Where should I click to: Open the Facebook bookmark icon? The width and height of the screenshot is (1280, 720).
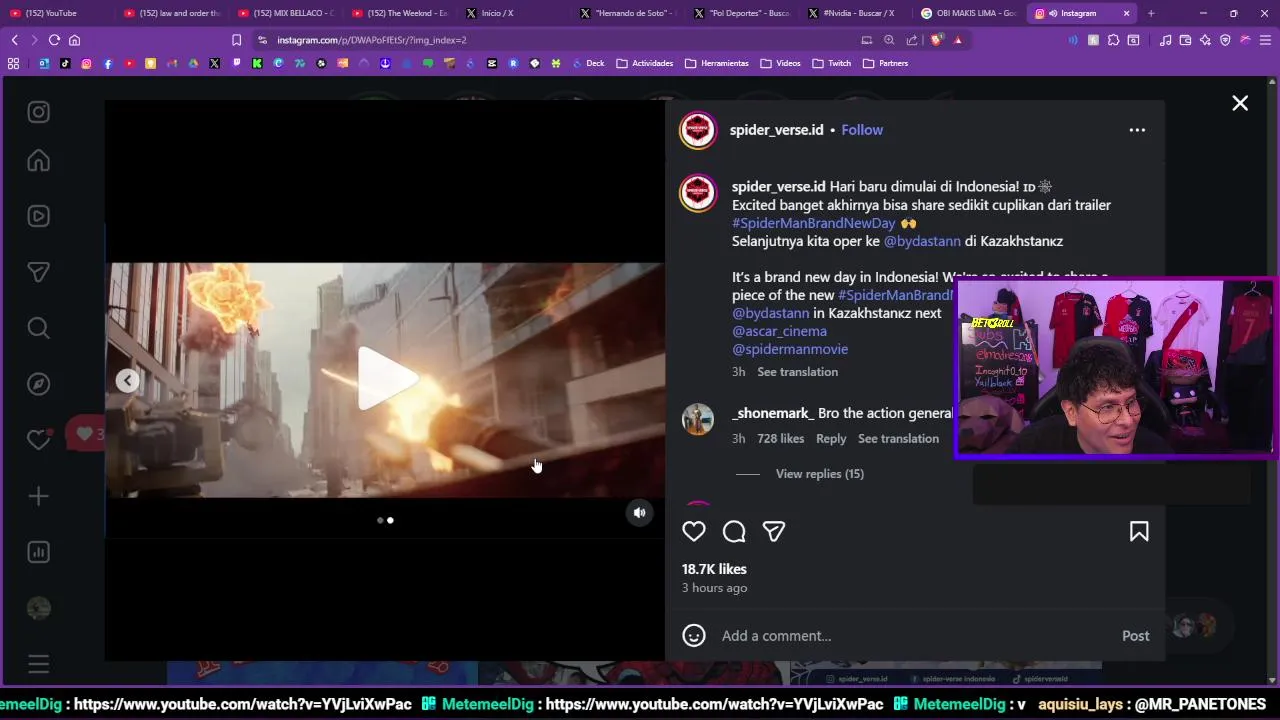pyautogui.click(x=108, y=63)
